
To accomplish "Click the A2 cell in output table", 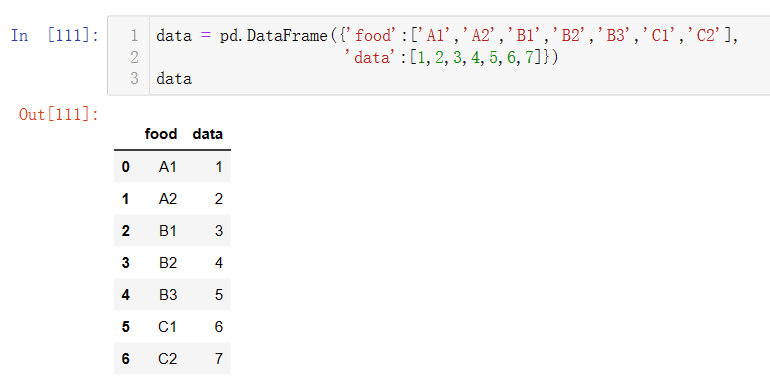I will [x=167, y=199].
